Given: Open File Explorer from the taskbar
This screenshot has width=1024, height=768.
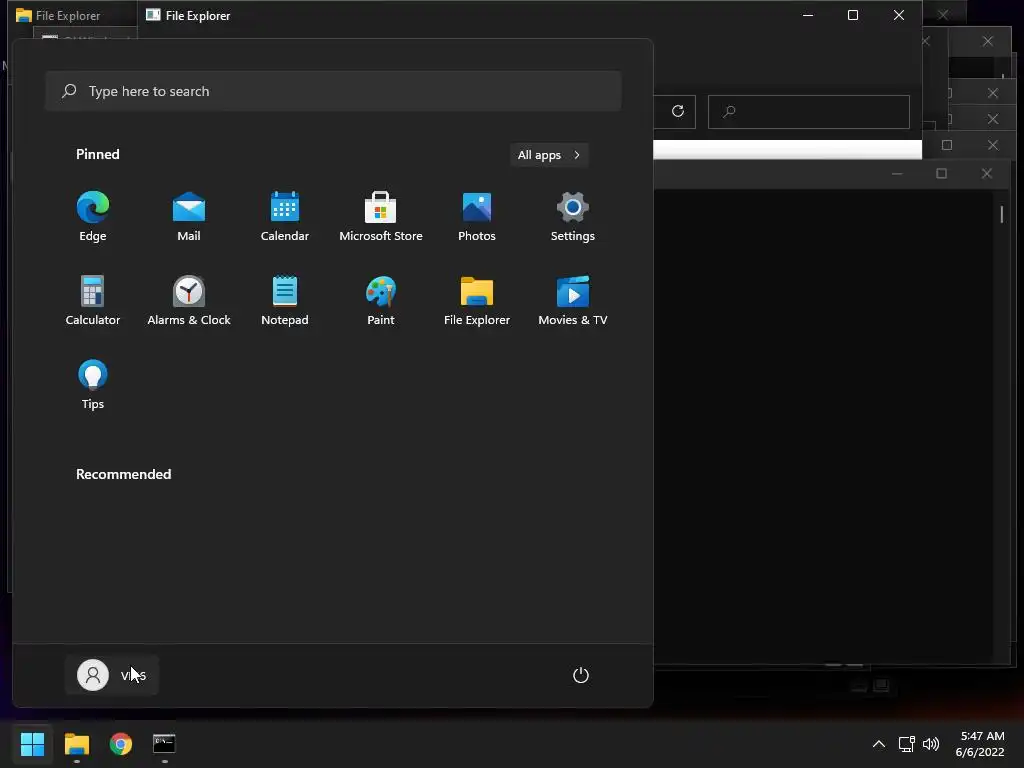Looking at the screenshot, I should pyautogui.click(x=76, y=744).
